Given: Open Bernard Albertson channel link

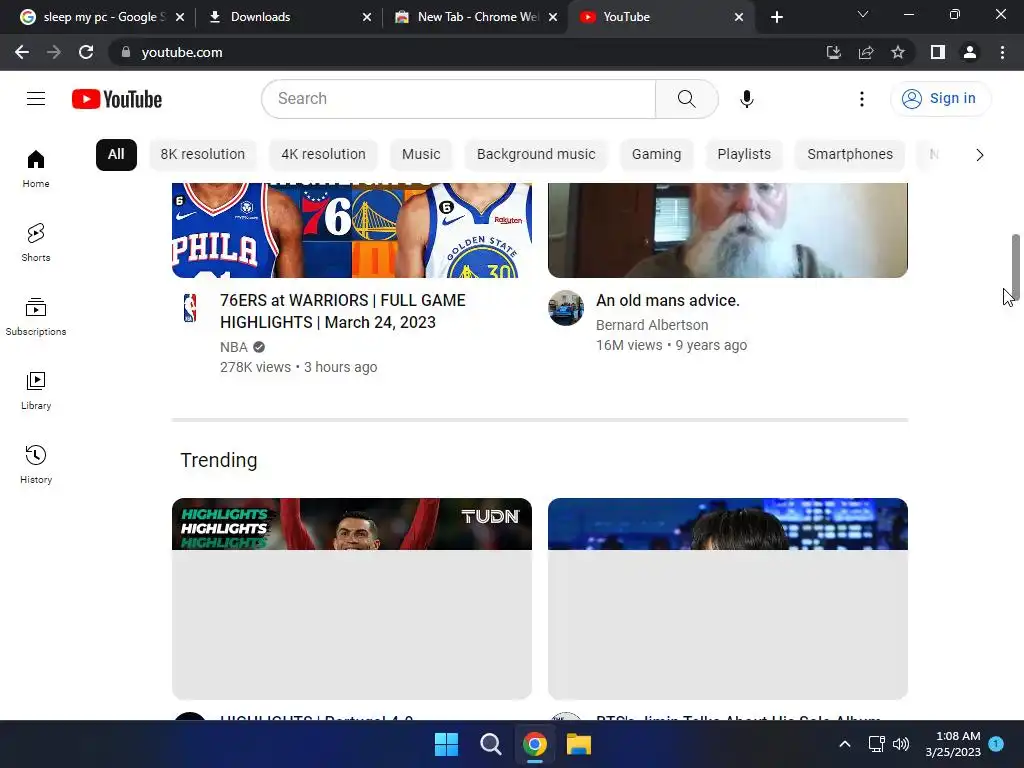Looking at the screenshot, I should 652,325.
